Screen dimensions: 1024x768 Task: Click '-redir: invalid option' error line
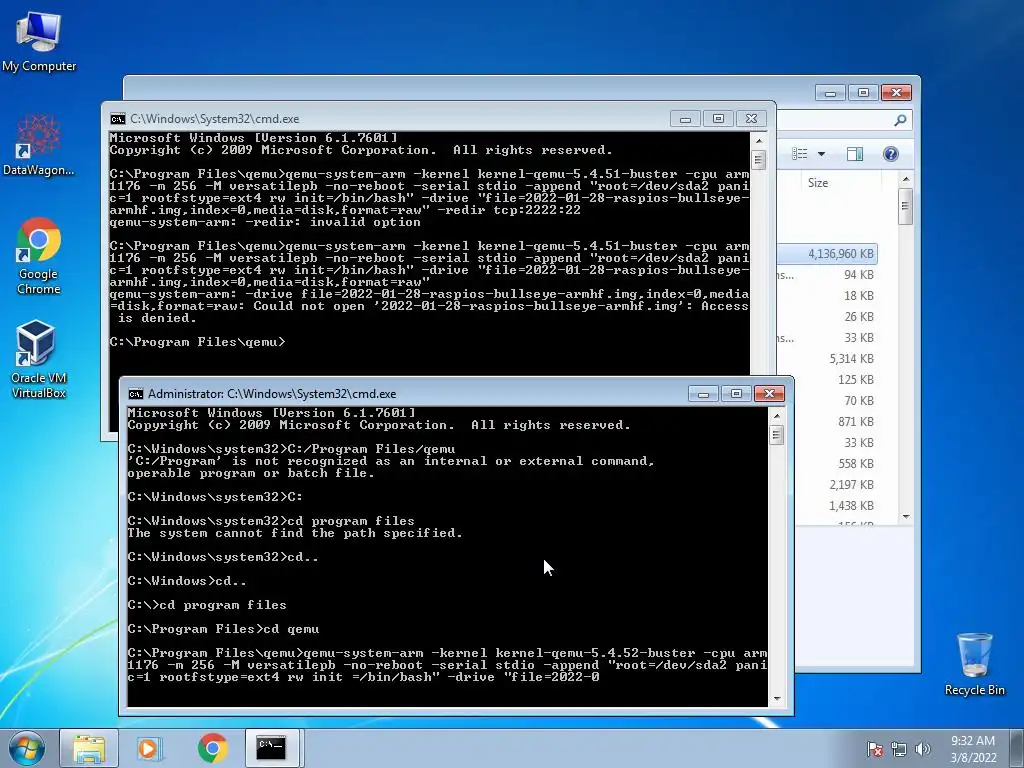tap(265, 222)
